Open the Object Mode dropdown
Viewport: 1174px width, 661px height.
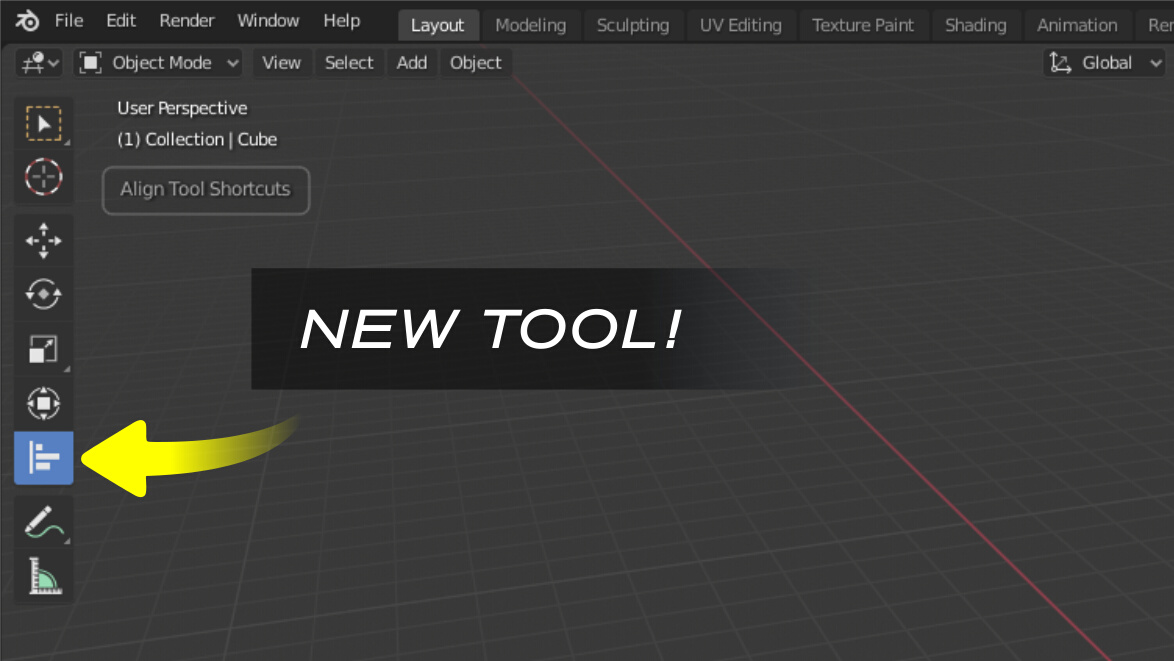pos(158,62)
